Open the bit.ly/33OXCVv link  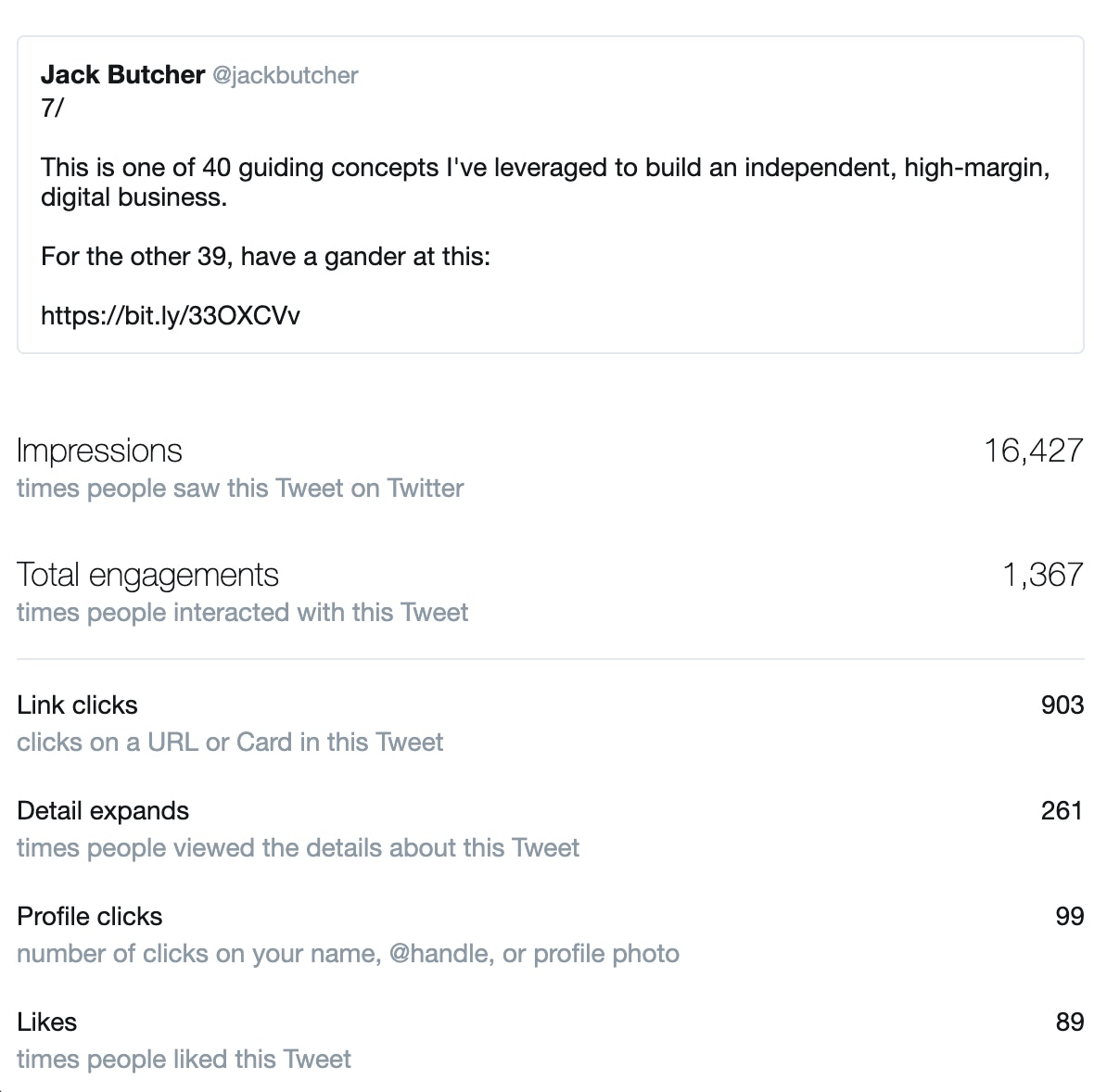pyautogui.click(x=171, y=316)
